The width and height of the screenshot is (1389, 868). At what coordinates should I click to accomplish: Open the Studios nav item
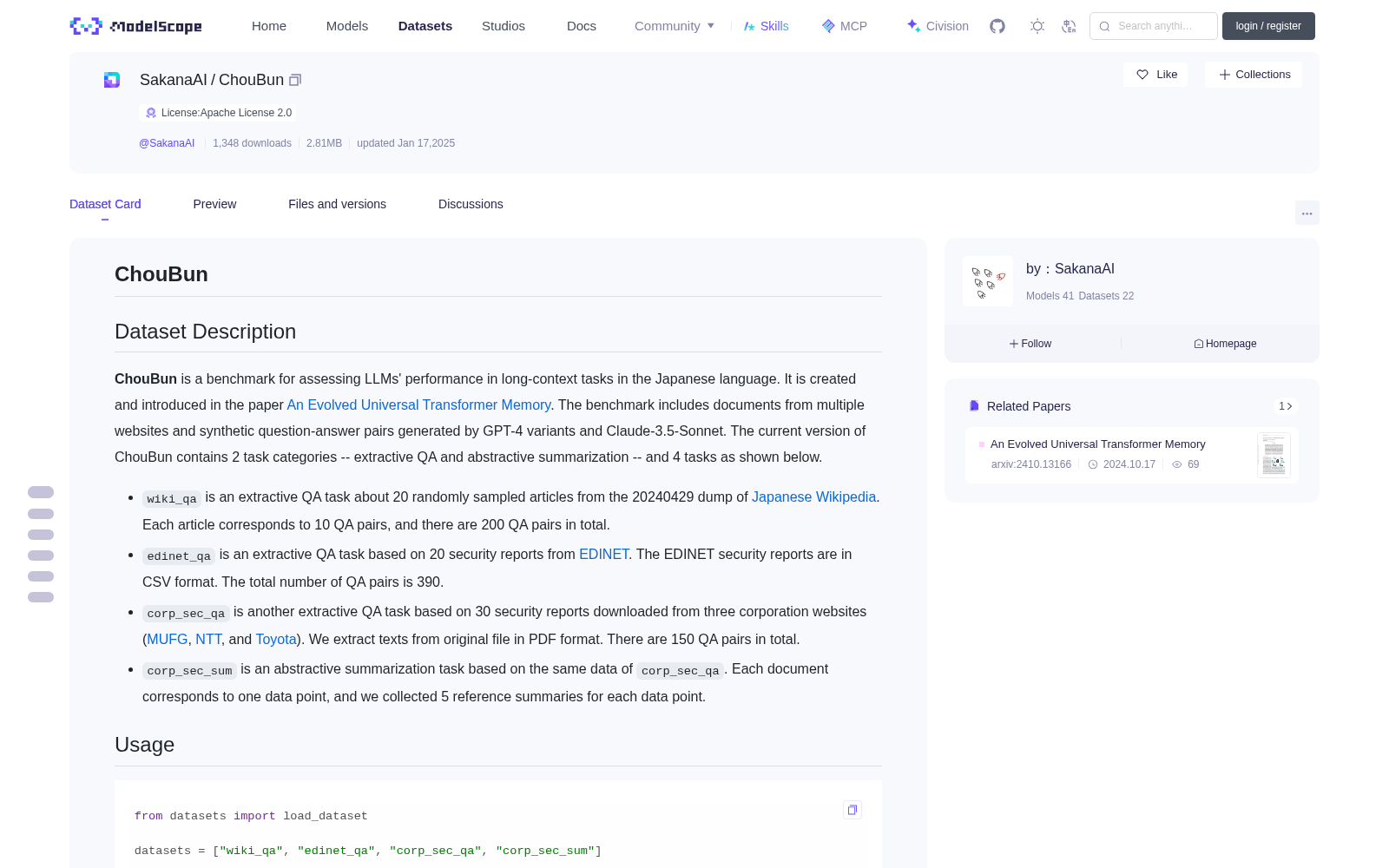pos(504,26)
